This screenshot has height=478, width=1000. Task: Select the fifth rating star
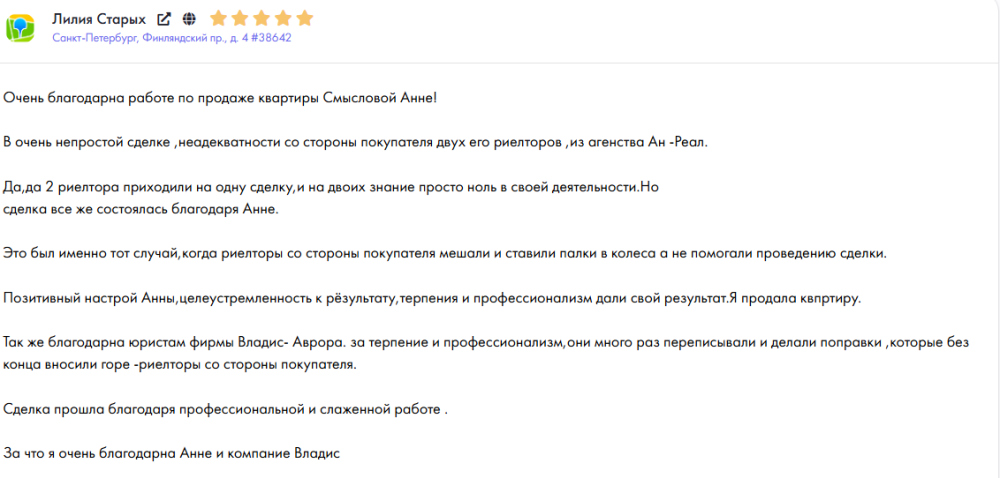pyautogui.click(x=305, y=18)
